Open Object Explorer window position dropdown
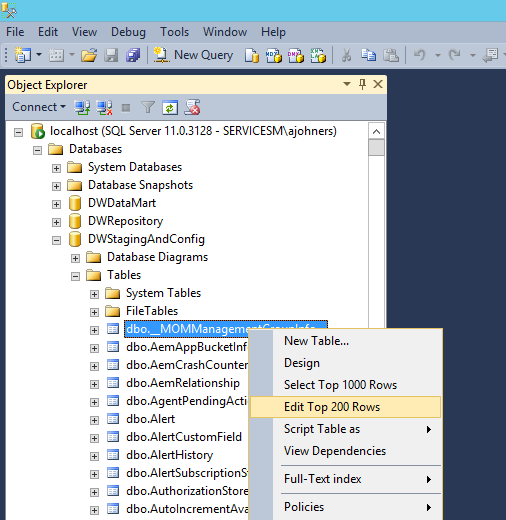Viewport: 506px width, 520px height. 347,84
